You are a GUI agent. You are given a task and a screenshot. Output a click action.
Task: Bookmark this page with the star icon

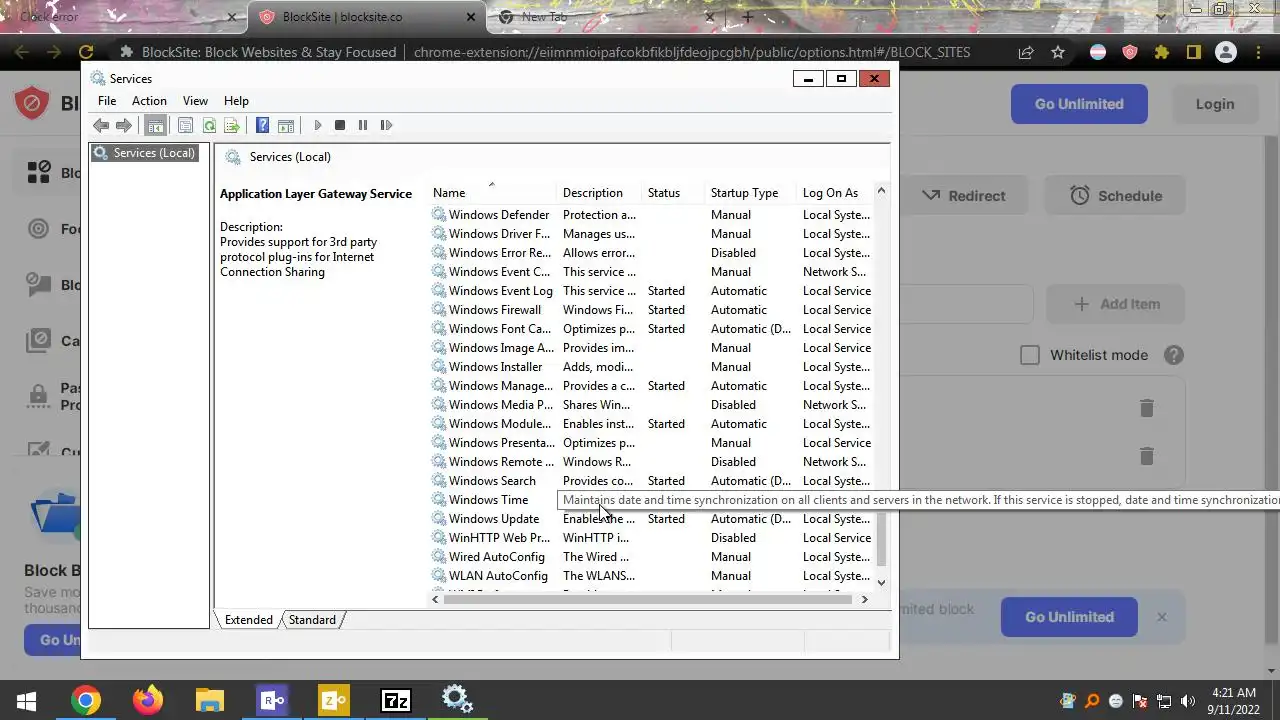[x=1058, y=52]
